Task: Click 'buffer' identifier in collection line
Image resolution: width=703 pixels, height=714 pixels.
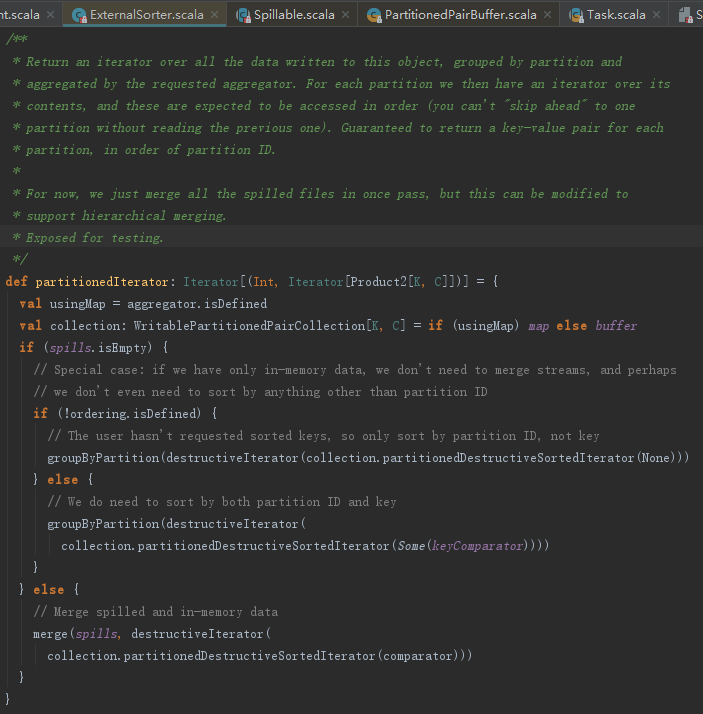Action: click(616, 326)
